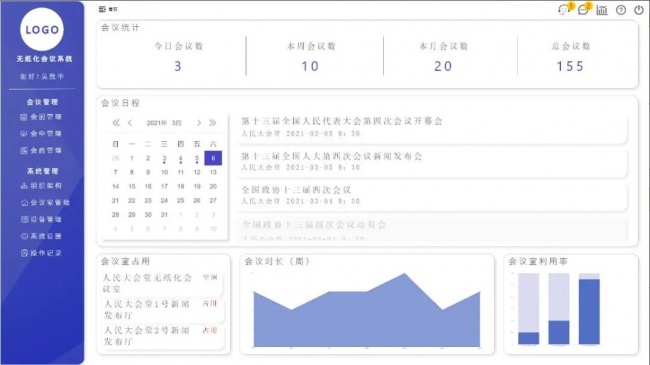The height and width of the screenshot is (365, 650).
Task: Open meeting 第十三届全国人大第四次会议新闻发布会
Action: [432, 161]
